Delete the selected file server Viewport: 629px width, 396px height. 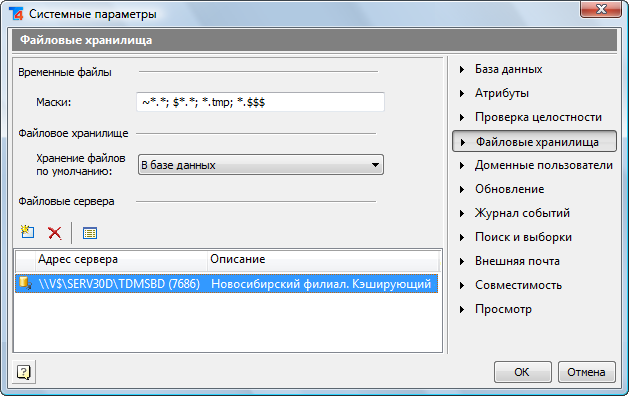[55, 233]
